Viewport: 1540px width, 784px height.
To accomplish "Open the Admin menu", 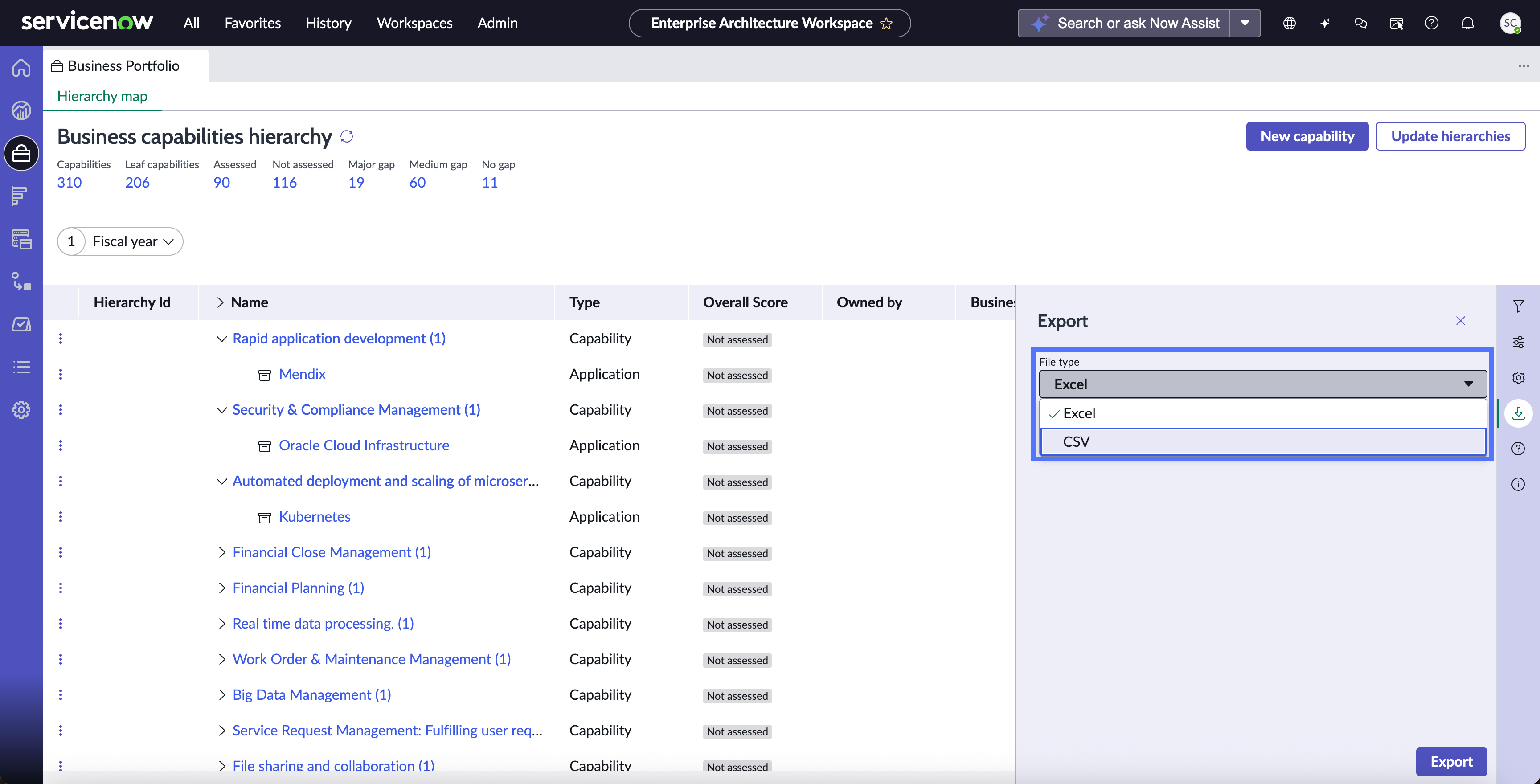I will click(x=497, y=23).
